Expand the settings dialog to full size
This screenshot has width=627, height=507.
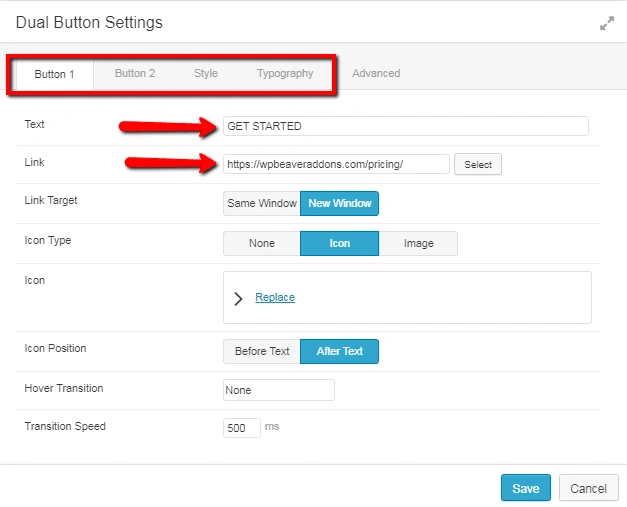point(606,23)
